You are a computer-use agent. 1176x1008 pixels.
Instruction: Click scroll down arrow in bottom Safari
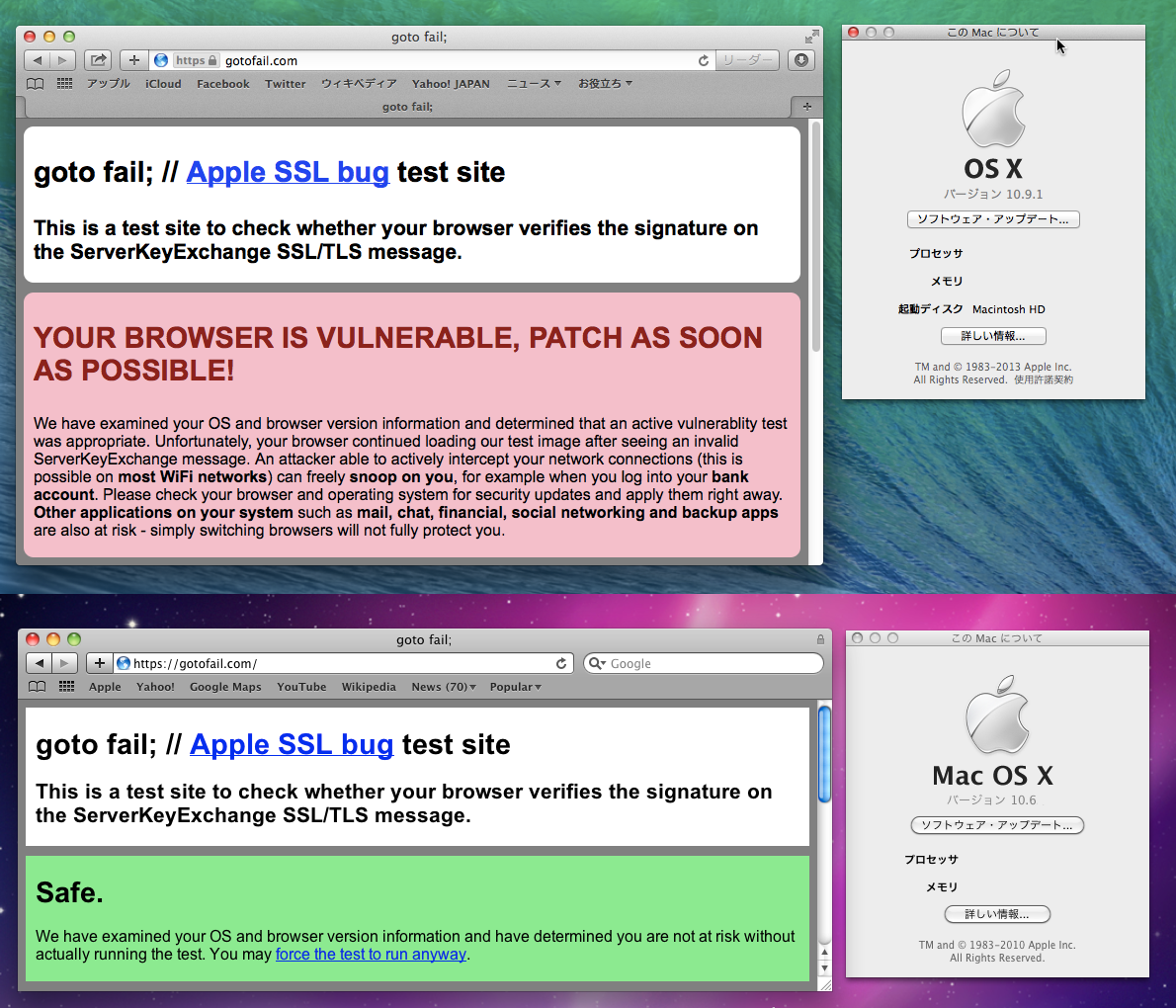[824, 968]
